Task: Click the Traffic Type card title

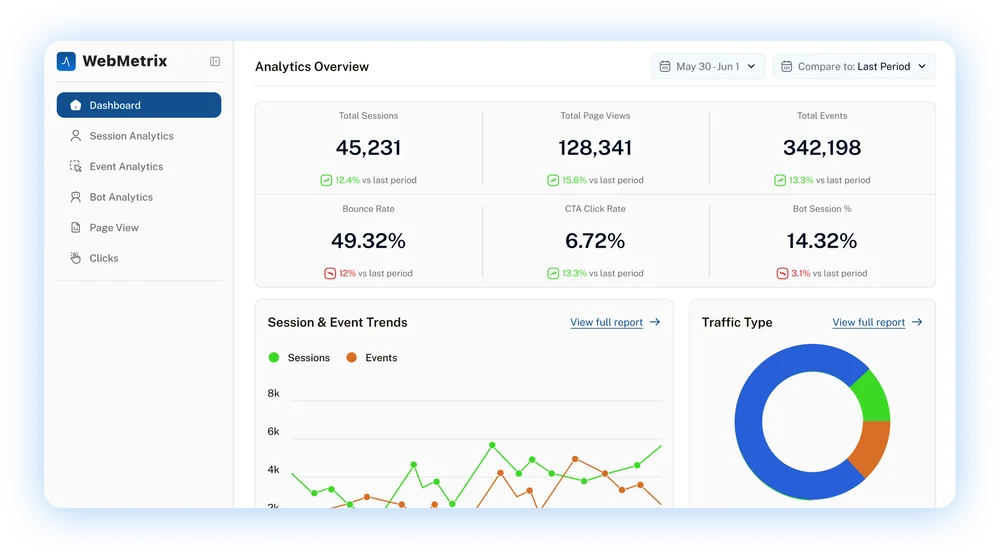Action: click(737, 323)
